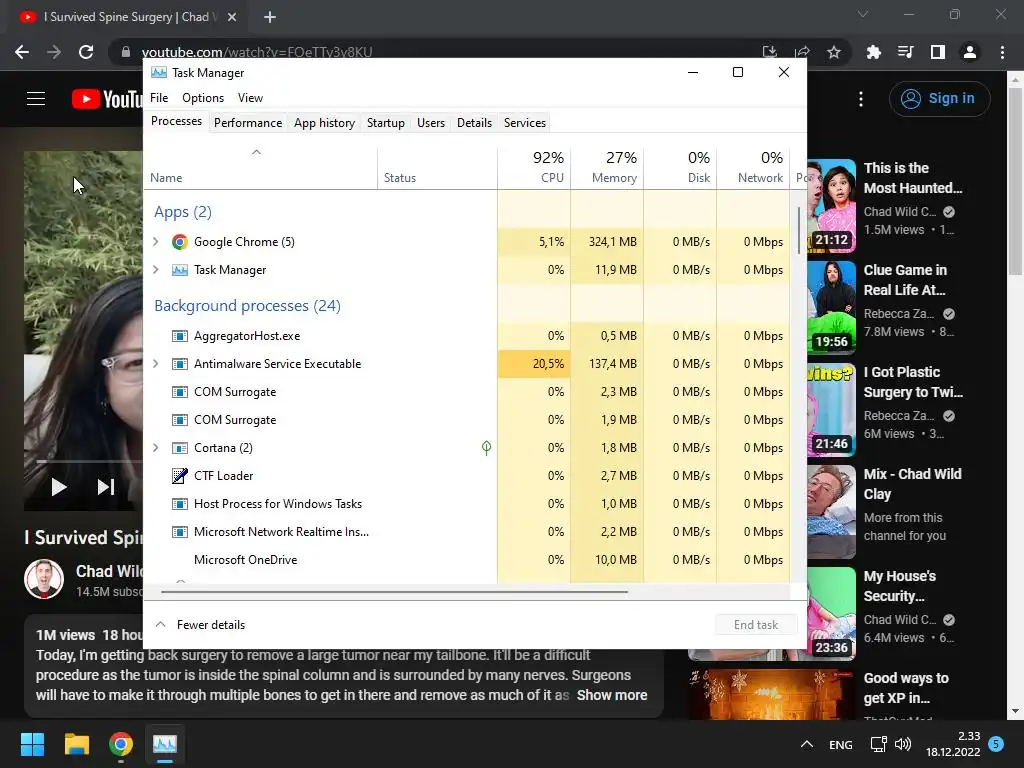Click Cortana's green leaf status icon
1024x768 pixels.
point(487,447)
